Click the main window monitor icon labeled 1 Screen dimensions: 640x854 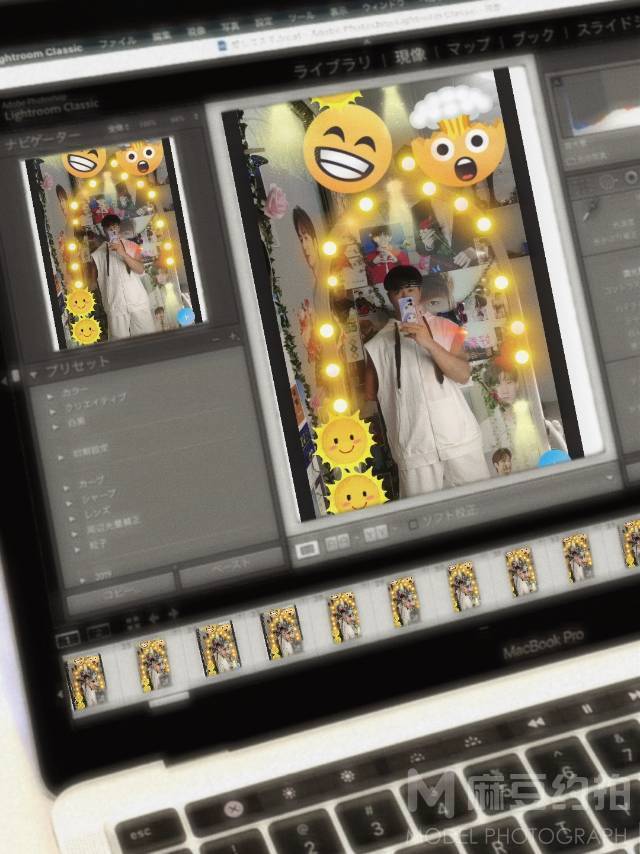point(68,638)
